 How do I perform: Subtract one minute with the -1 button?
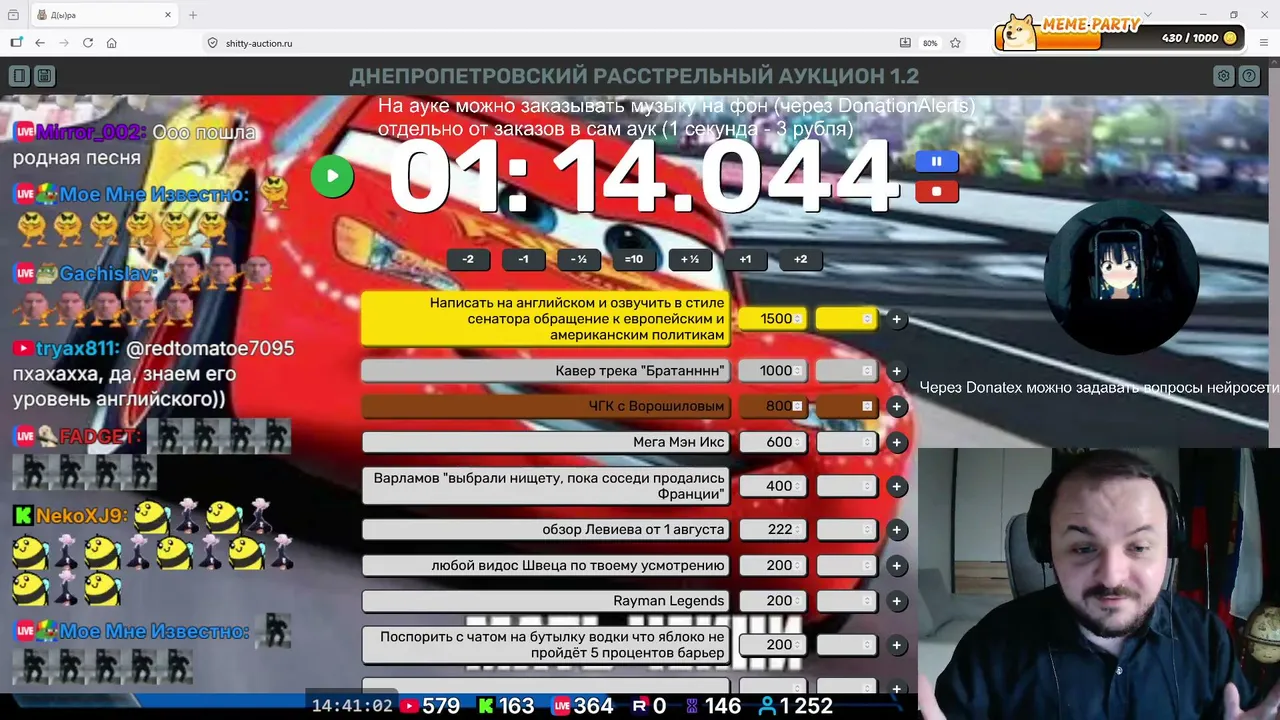tap(523, 259)
